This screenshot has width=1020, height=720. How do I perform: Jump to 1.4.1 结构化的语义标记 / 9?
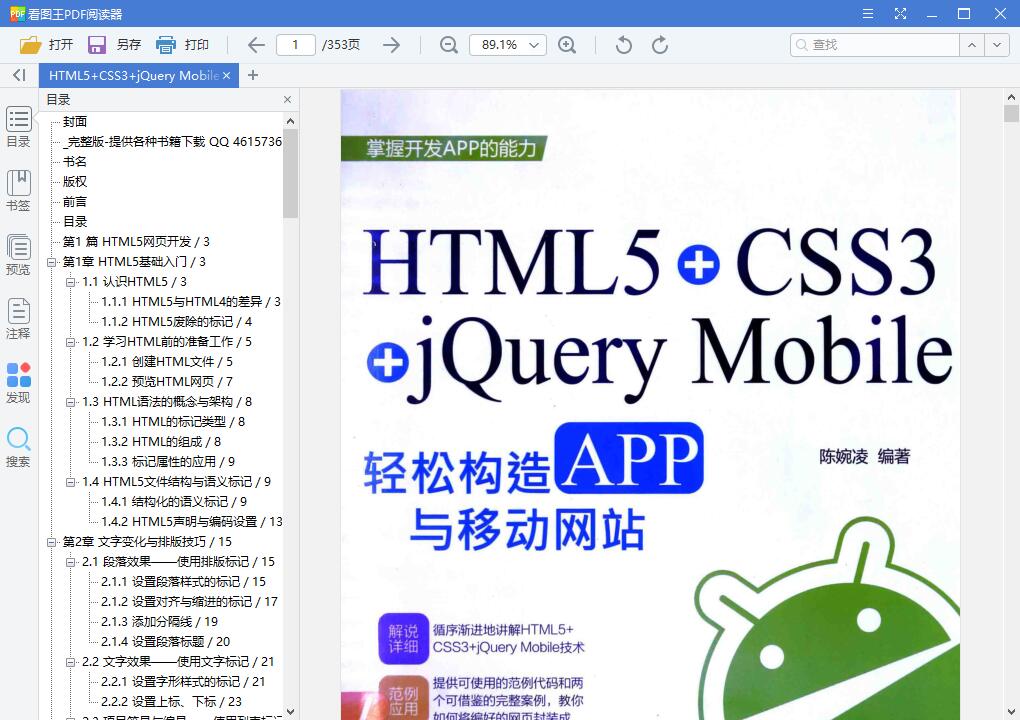click(174, 502)
